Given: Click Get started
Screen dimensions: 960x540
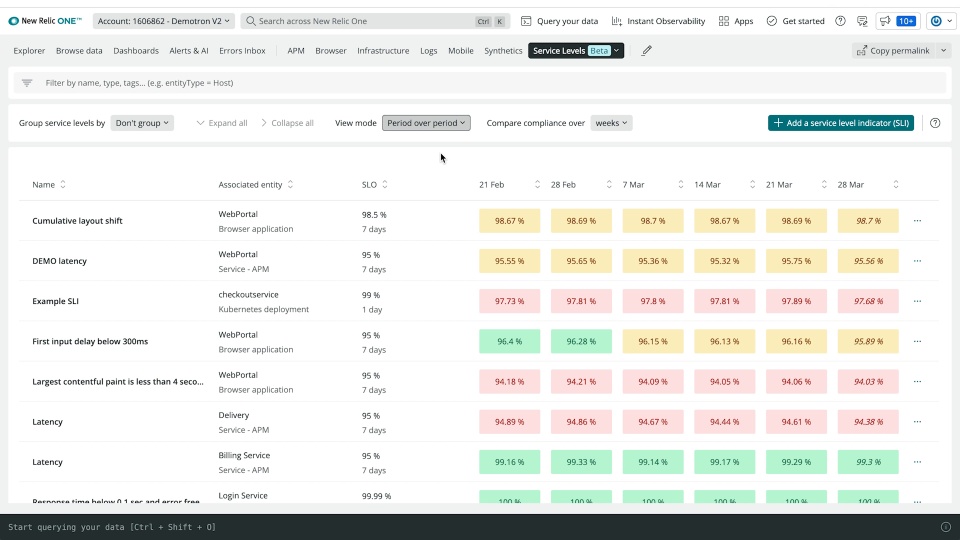Looking at the screenshot, I should coord(795,21).
